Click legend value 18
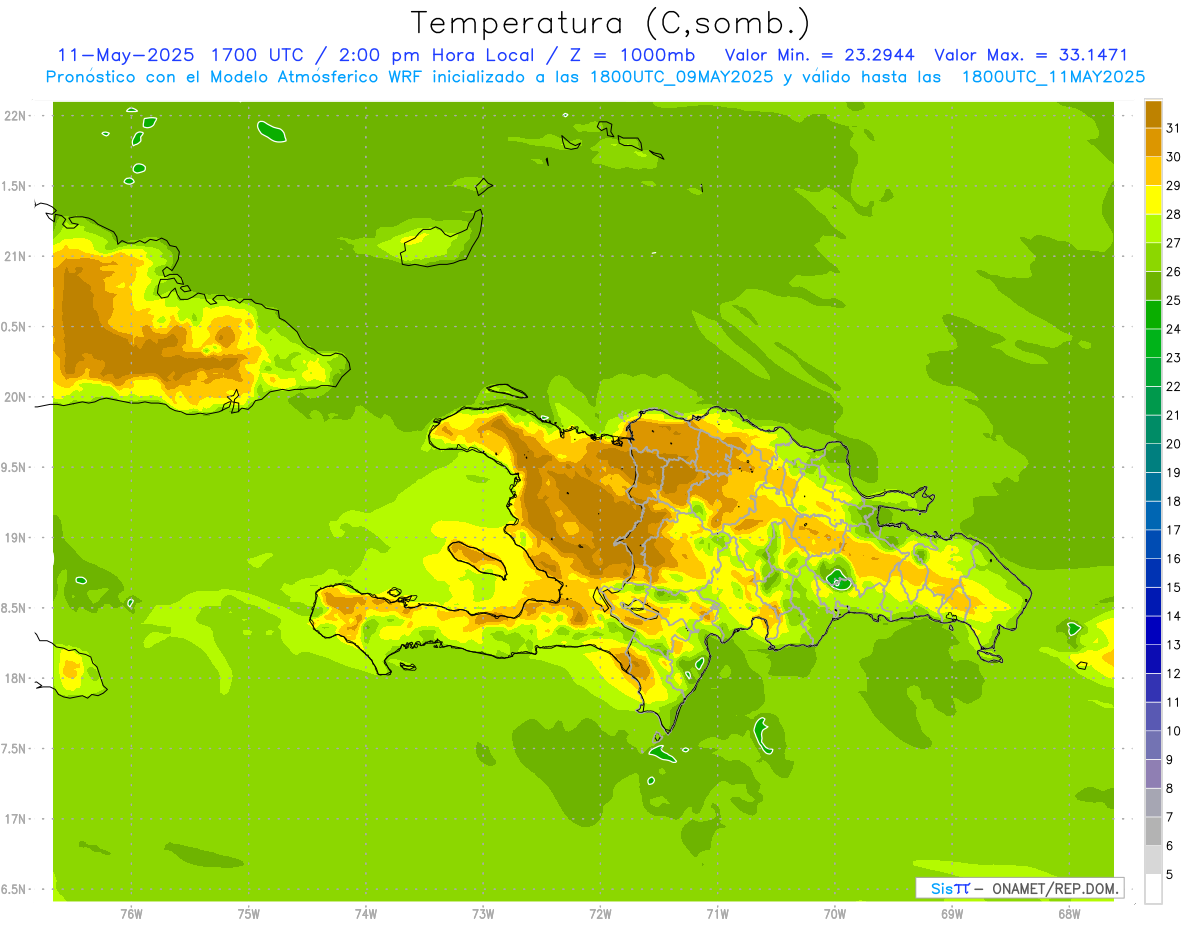 coord(1174,502)
